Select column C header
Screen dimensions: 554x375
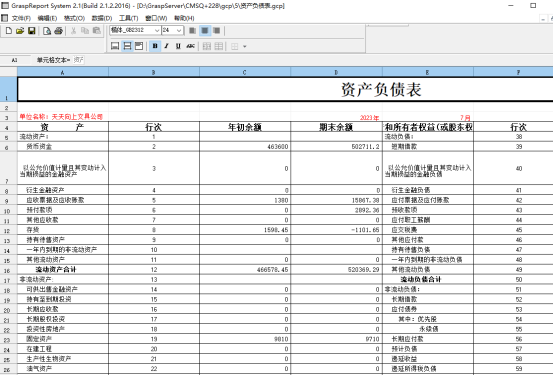(245, 72)
